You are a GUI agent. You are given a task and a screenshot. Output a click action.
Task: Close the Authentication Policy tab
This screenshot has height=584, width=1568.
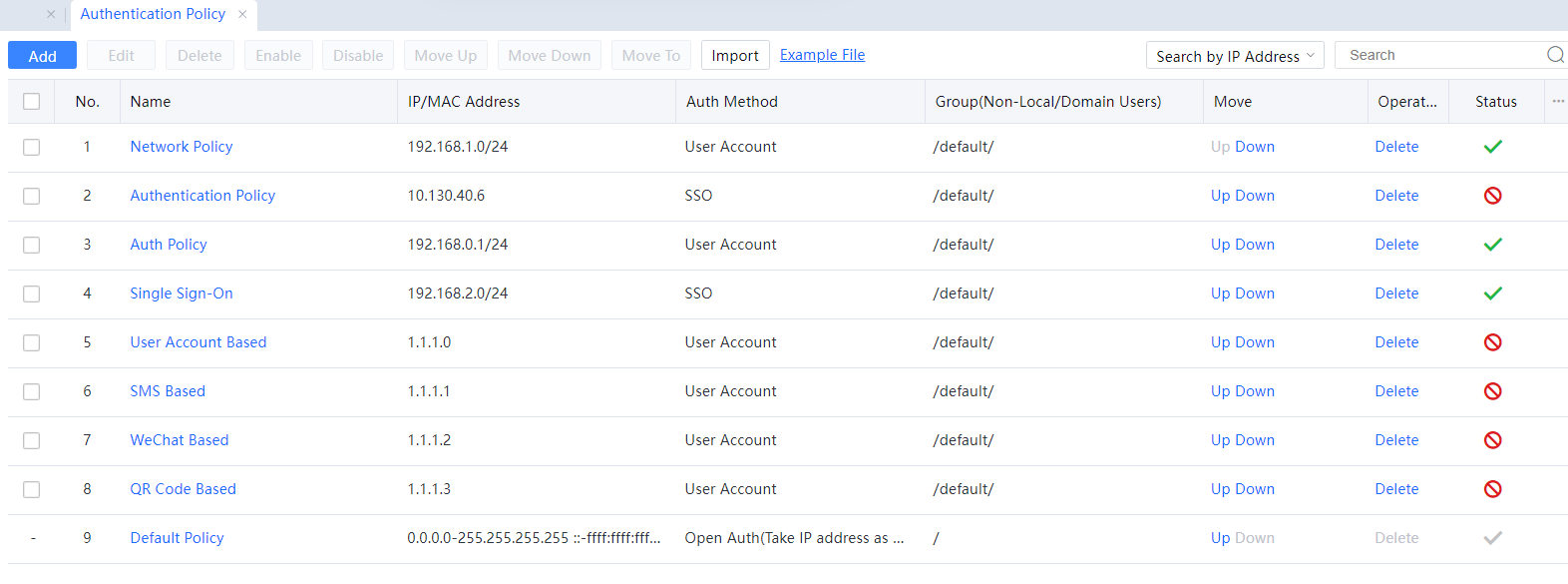click(242, 14)
